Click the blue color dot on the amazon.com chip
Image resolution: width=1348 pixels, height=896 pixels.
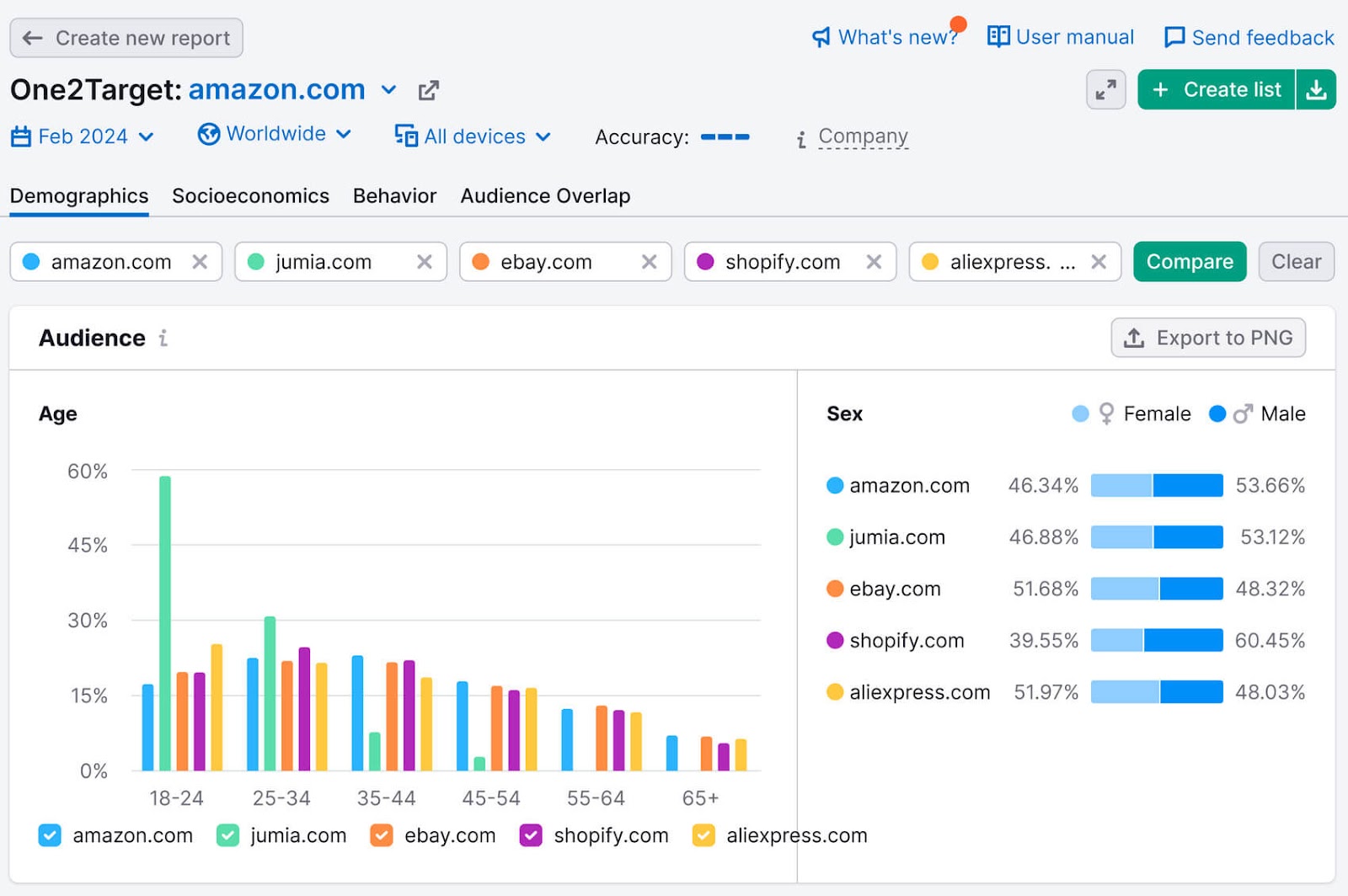(31, 261)
